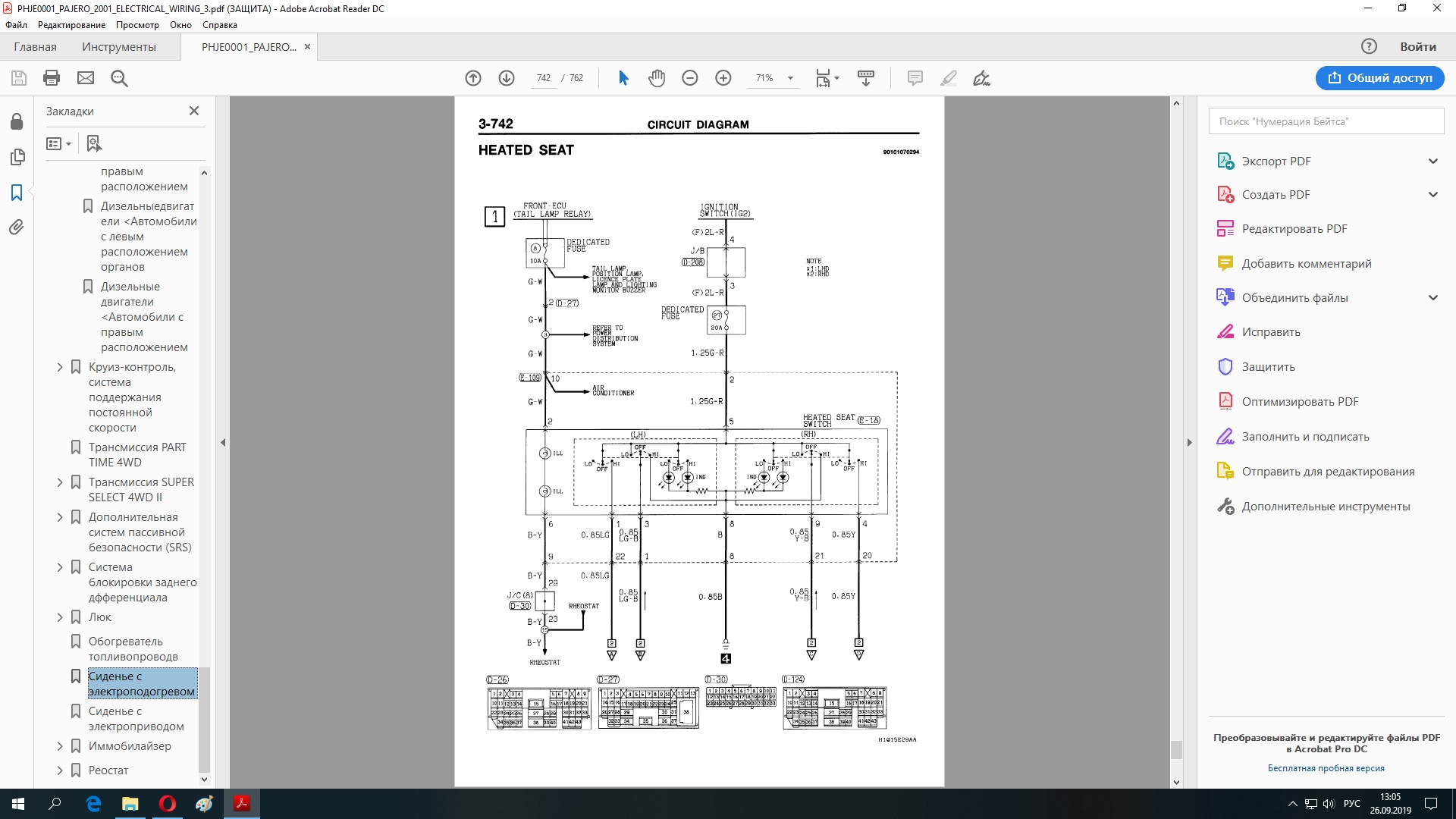Click the print icon in toolbar

[52, 78]
